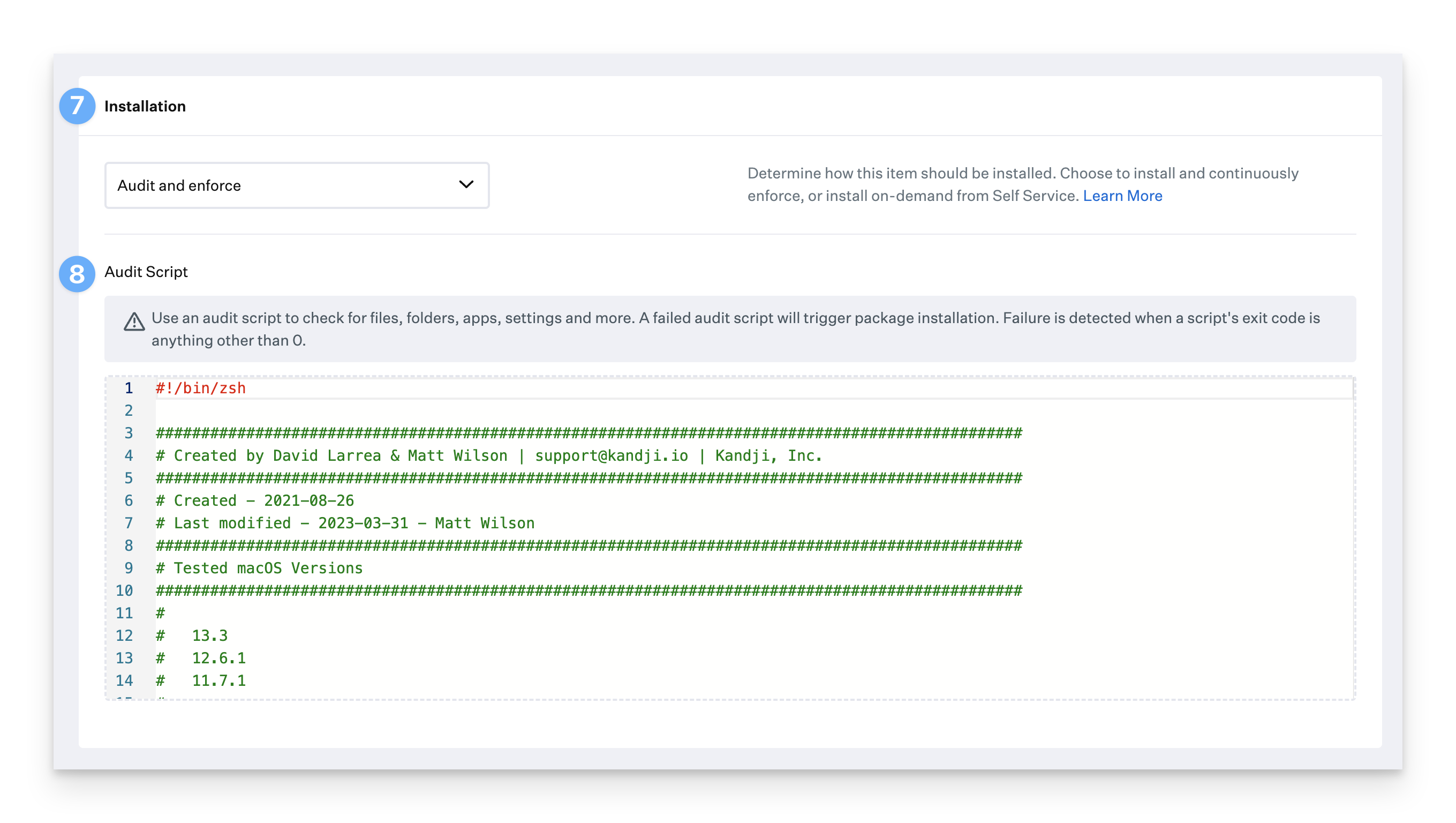Click the 13.3 version line
This screenshot has width=1456, height=823.
(x=209, y=636)
